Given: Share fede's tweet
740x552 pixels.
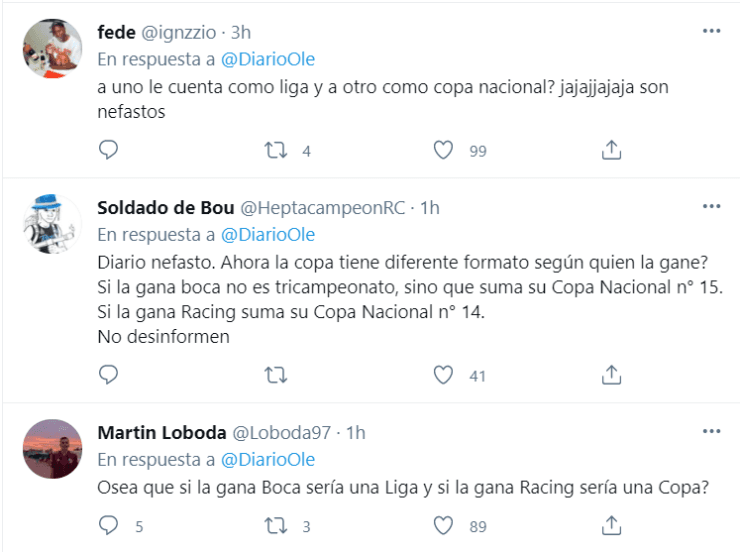Looking at the screenshot, I should (x=611, y=150).
